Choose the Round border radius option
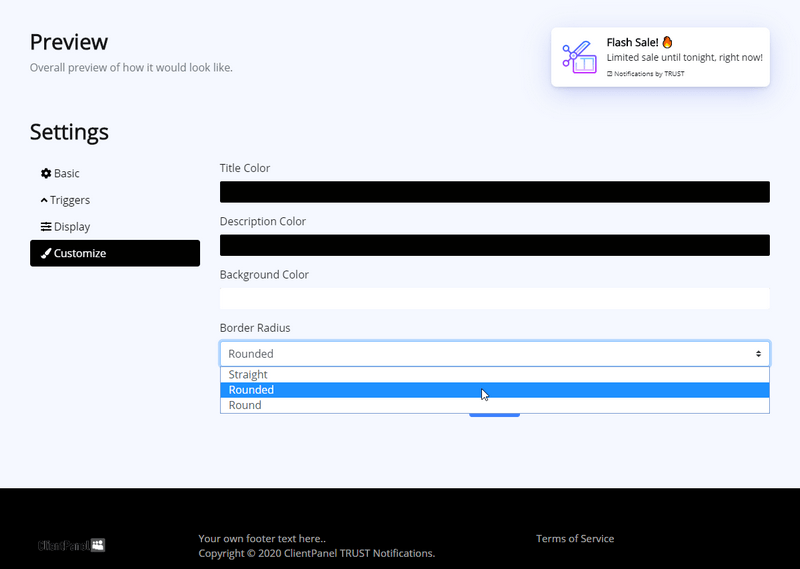 click(x=494, y=405)
